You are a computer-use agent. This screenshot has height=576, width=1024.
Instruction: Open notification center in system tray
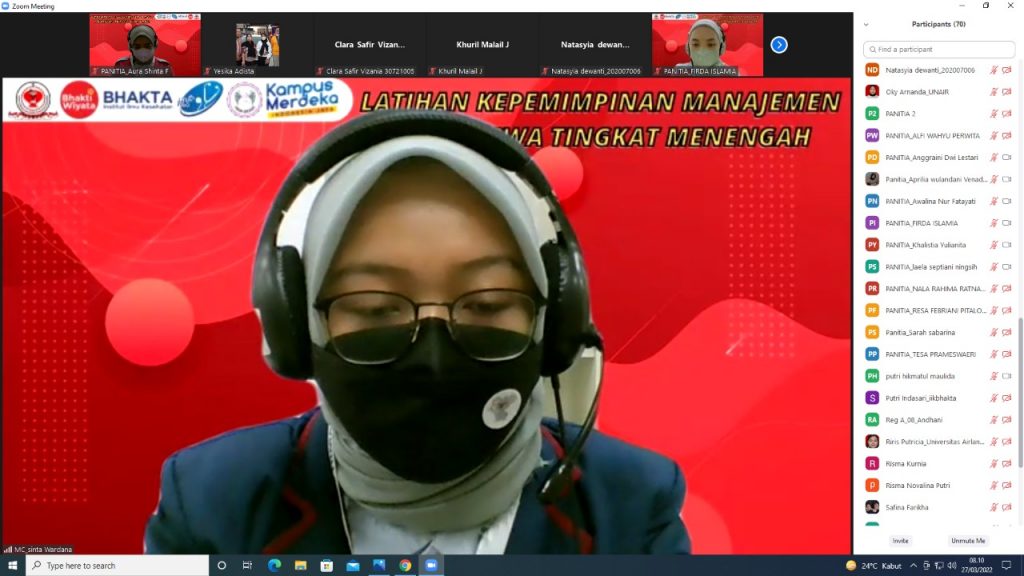pos(1006,566)
